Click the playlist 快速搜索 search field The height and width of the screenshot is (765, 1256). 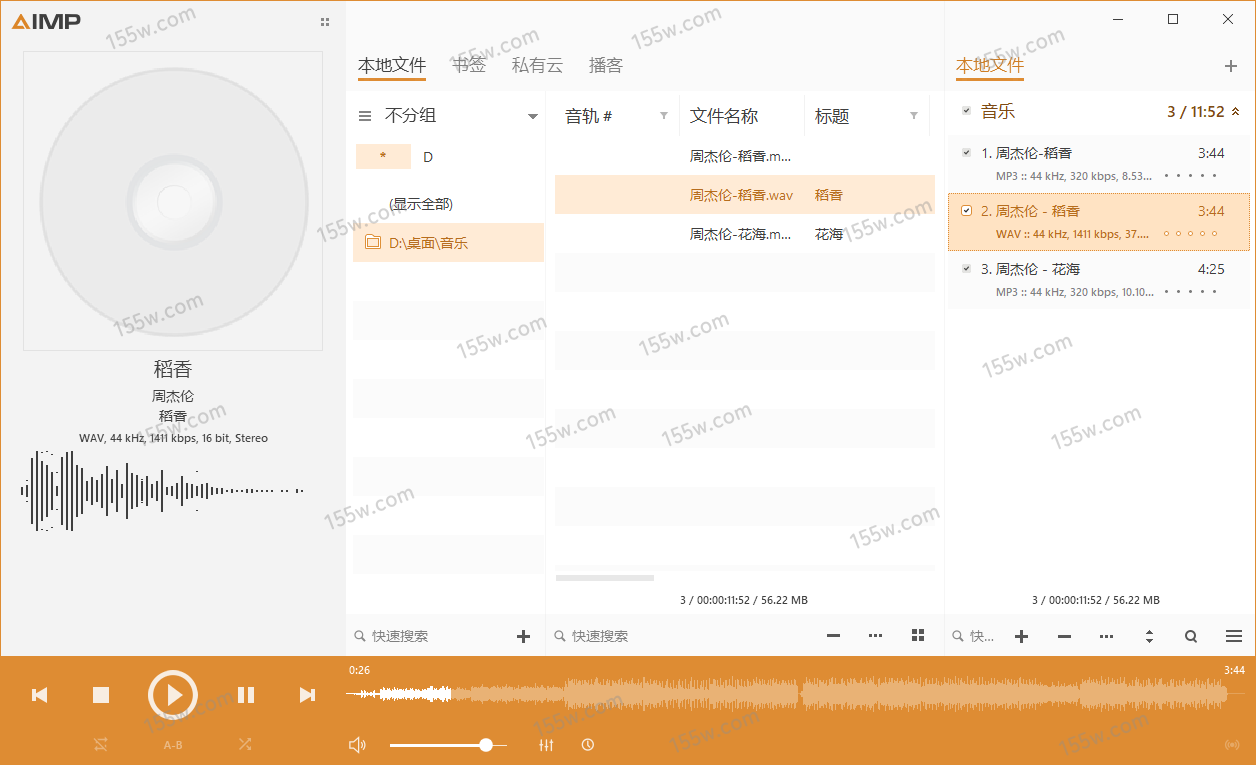(980, 636)
